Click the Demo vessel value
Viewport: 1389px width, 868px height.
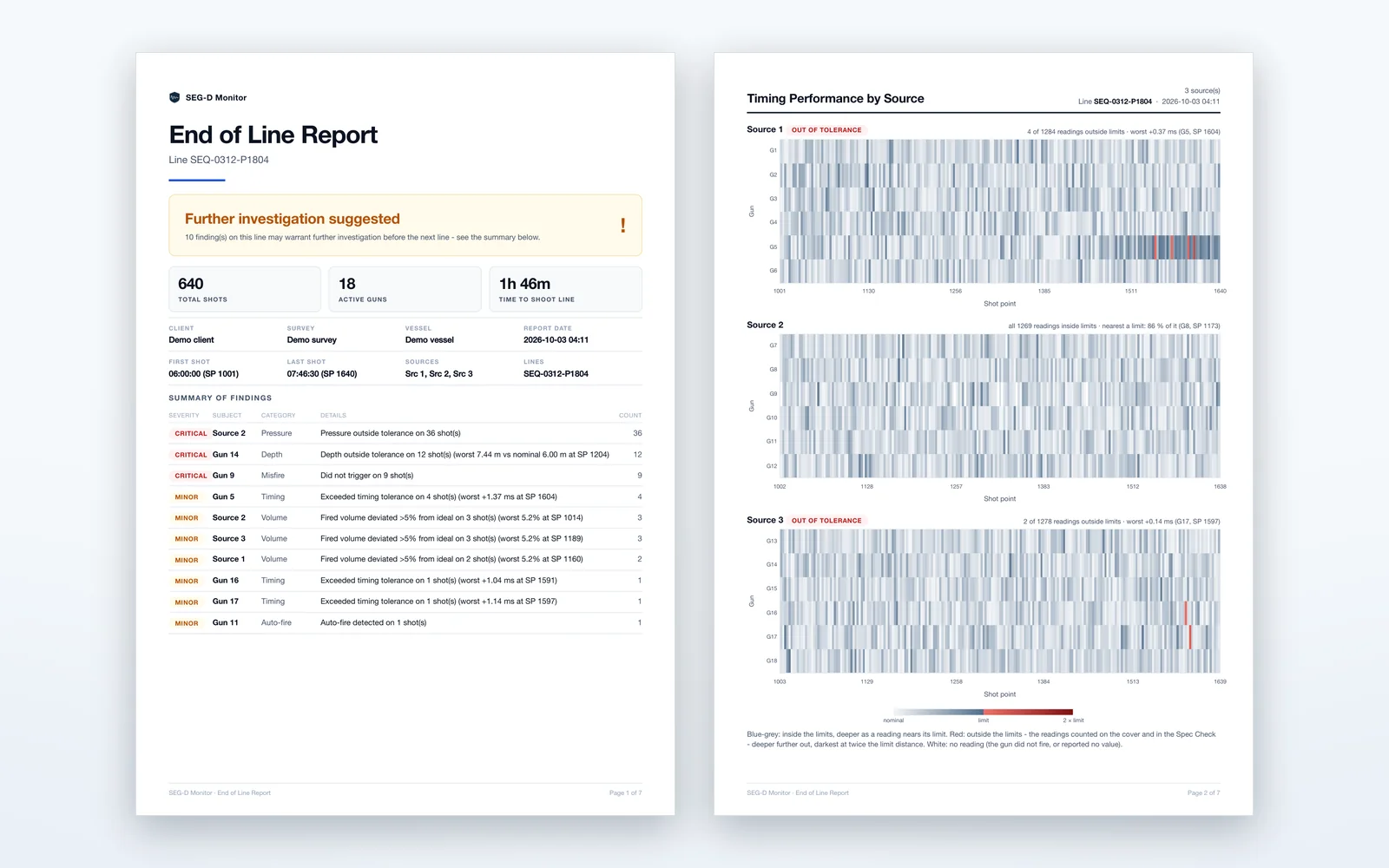pos(430,340)
